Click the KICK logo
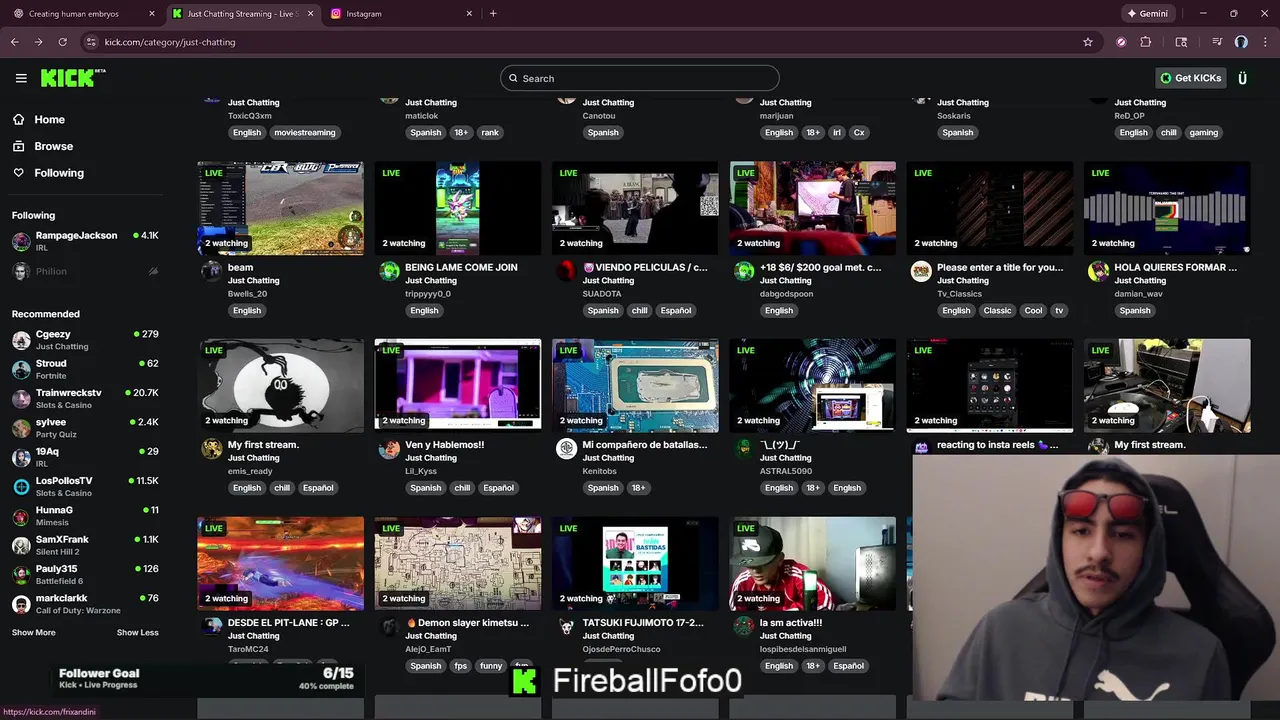This screenshot has height=720, width=1280. tap(73, 78)
